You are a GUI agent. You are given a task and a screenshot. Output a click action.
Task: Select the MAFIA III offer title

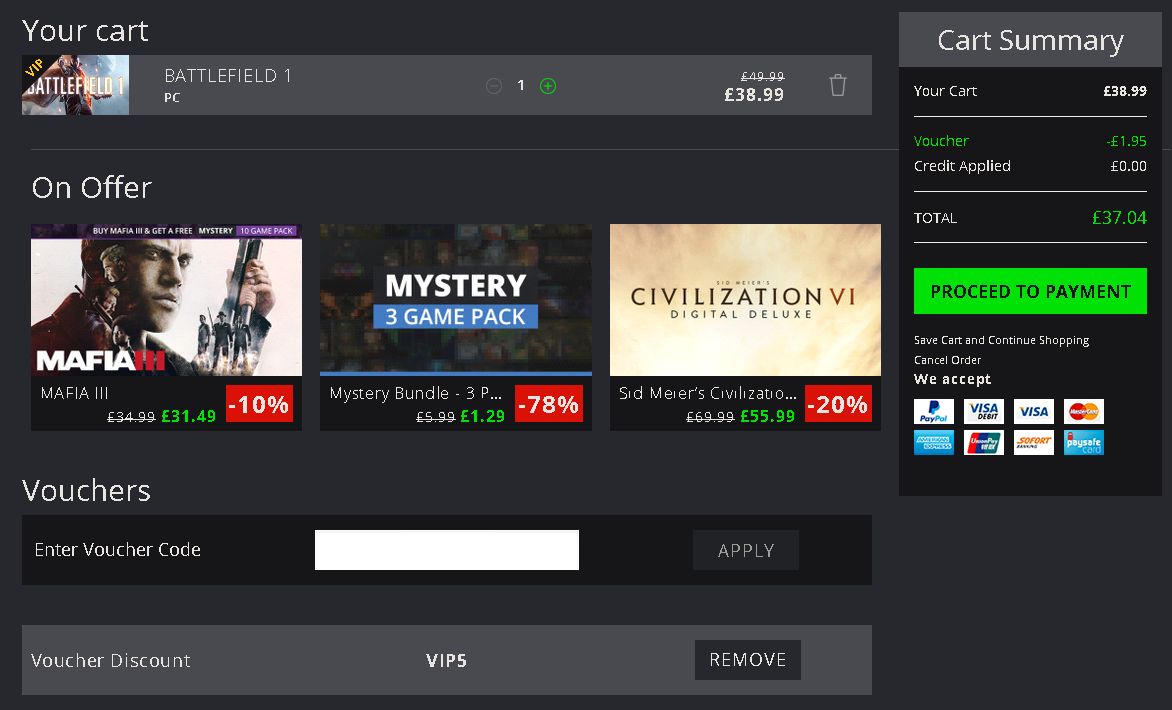75,393
